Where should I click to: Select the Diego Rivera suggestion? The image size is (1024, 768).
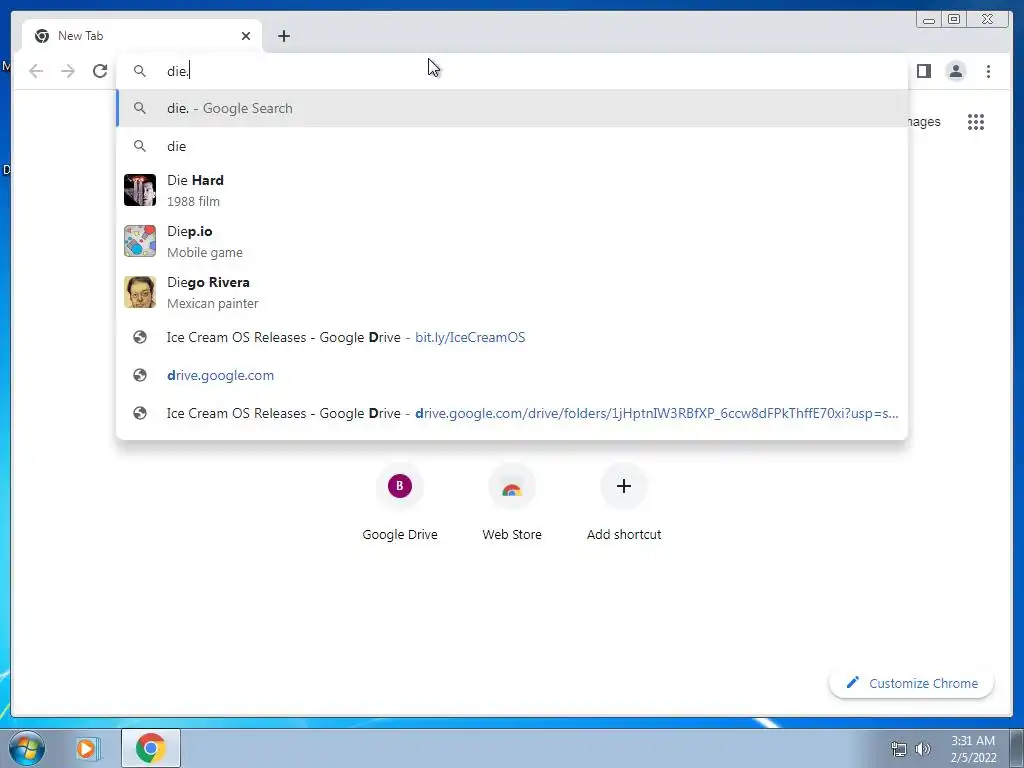512,292
